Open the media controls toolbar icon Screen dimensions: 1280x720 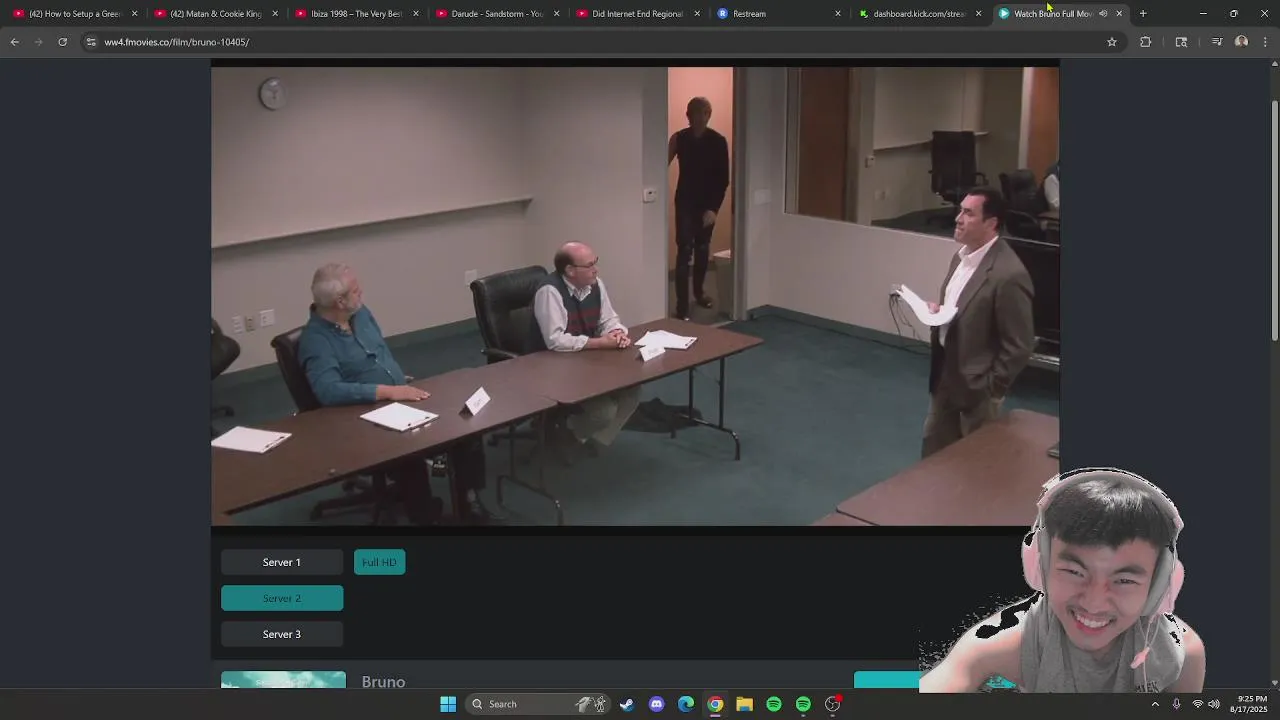point(1217,42)
